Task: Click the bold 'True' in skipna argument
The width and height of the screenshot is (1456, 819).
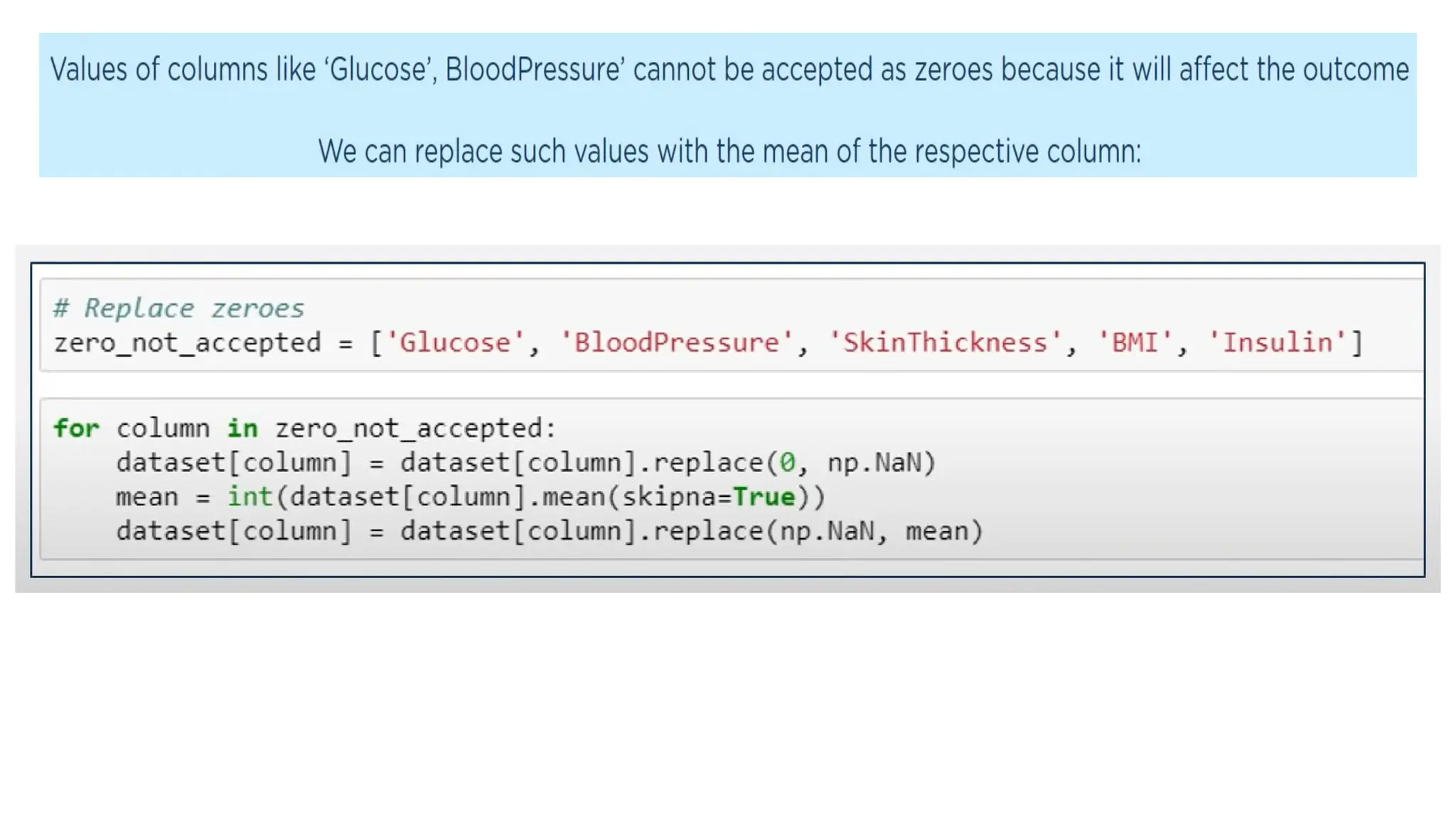Action: tap(764, 497)
